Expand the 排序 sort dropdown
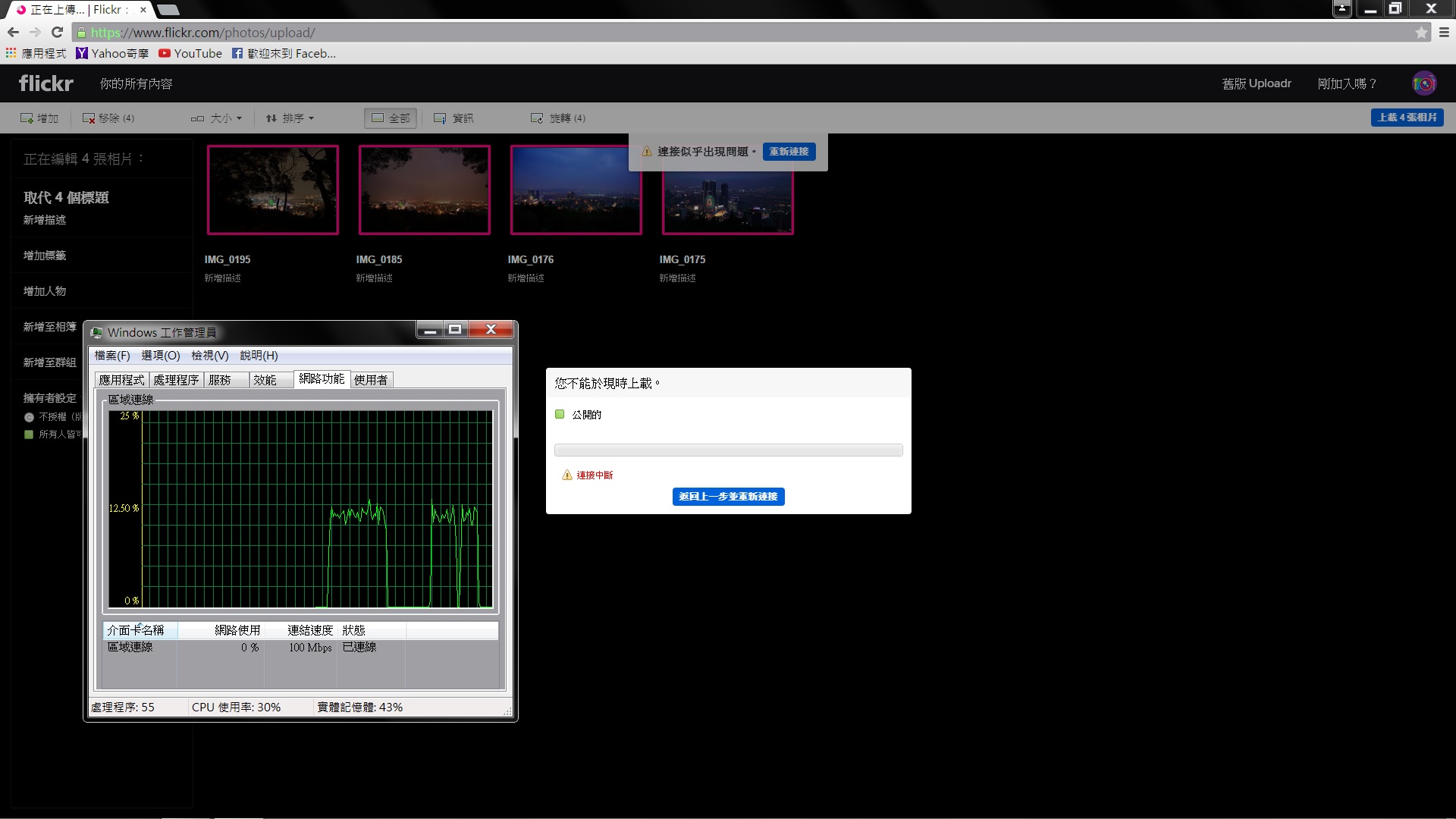Image resolution: width=1456 pixels, height=819 pixels. (290, 118)
